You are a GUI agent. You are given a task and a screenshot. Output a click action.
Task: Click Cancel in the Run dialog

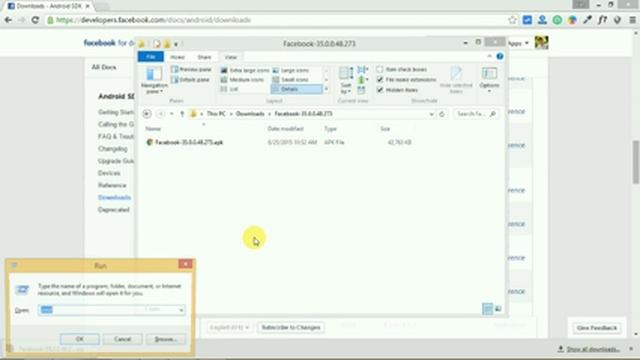click(122, 339)
